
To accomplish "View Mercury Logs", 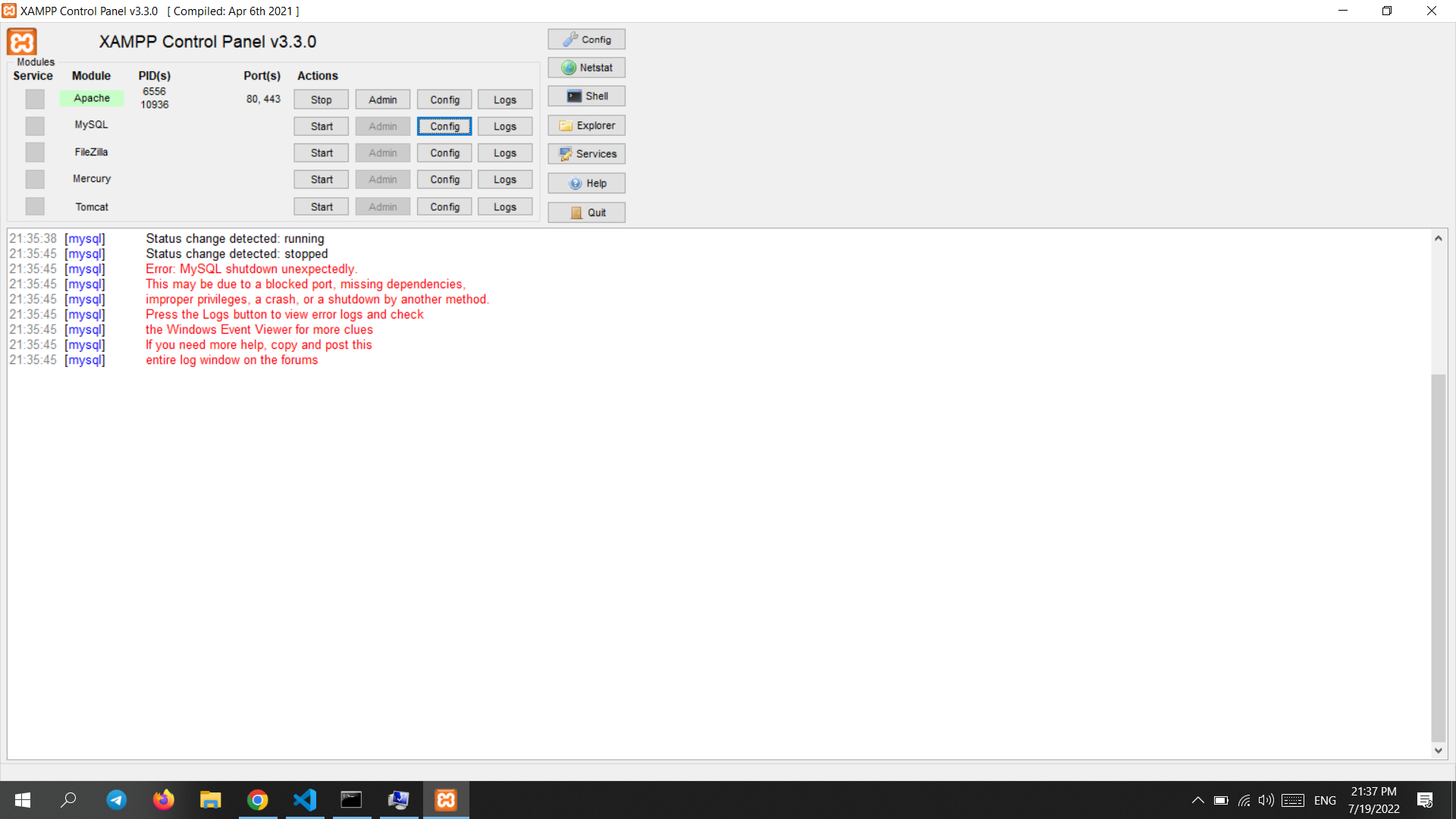I will point(505,179).
